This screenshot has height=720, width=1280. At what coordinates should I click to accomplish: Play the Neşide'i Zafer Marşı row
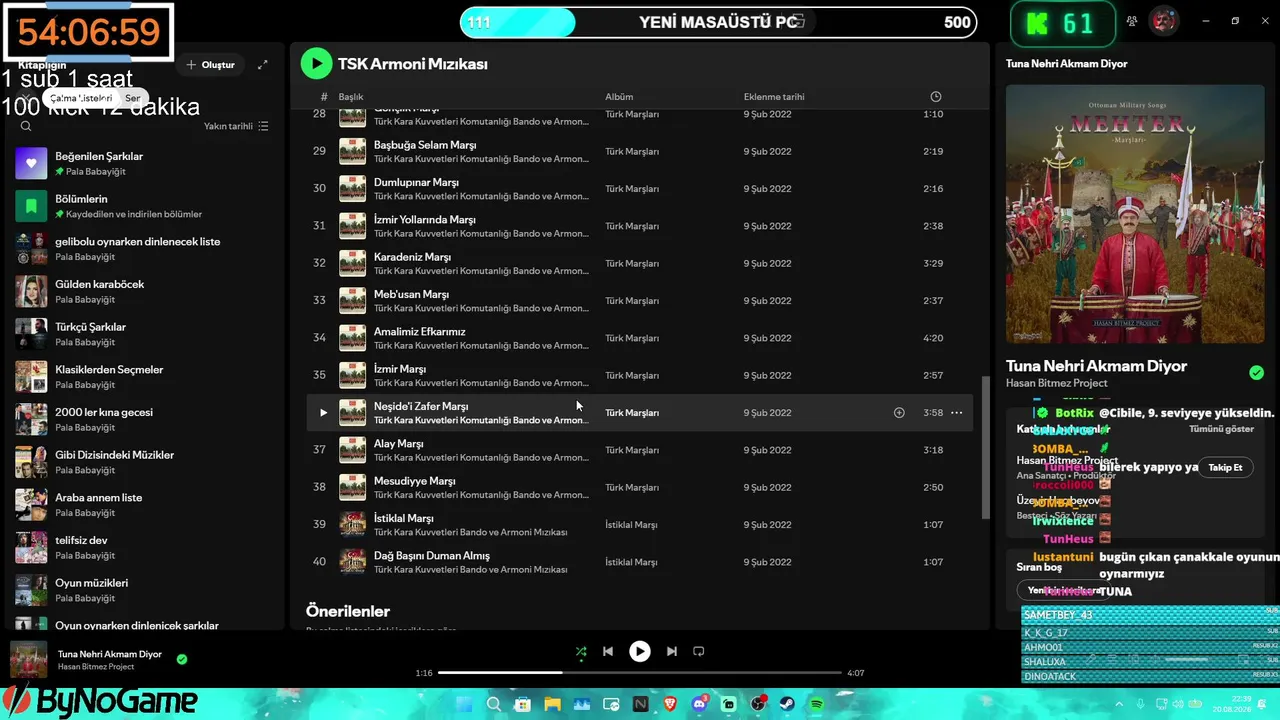pyautogui.click(x=323, y=412)
